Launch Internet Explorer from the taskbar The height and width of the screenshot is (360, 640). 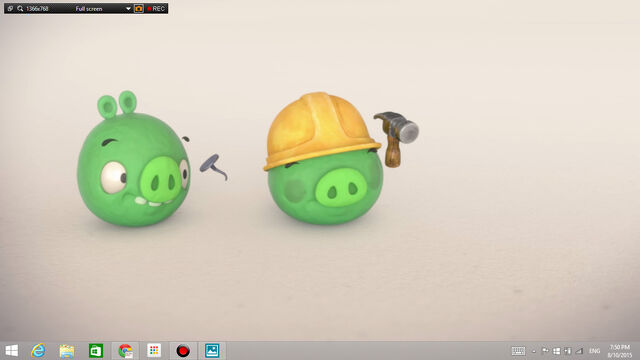coord(38,351)
